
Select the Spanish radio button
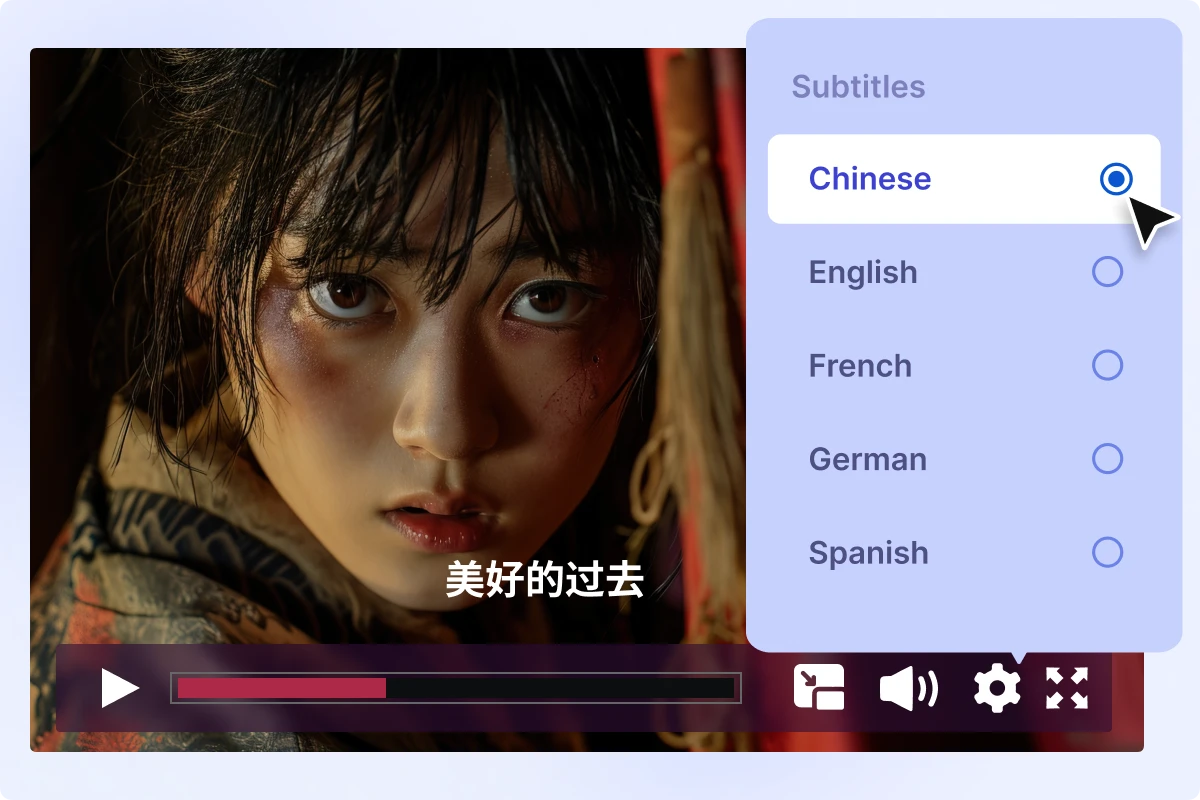pyautogui.click(x=1107, y=552)
